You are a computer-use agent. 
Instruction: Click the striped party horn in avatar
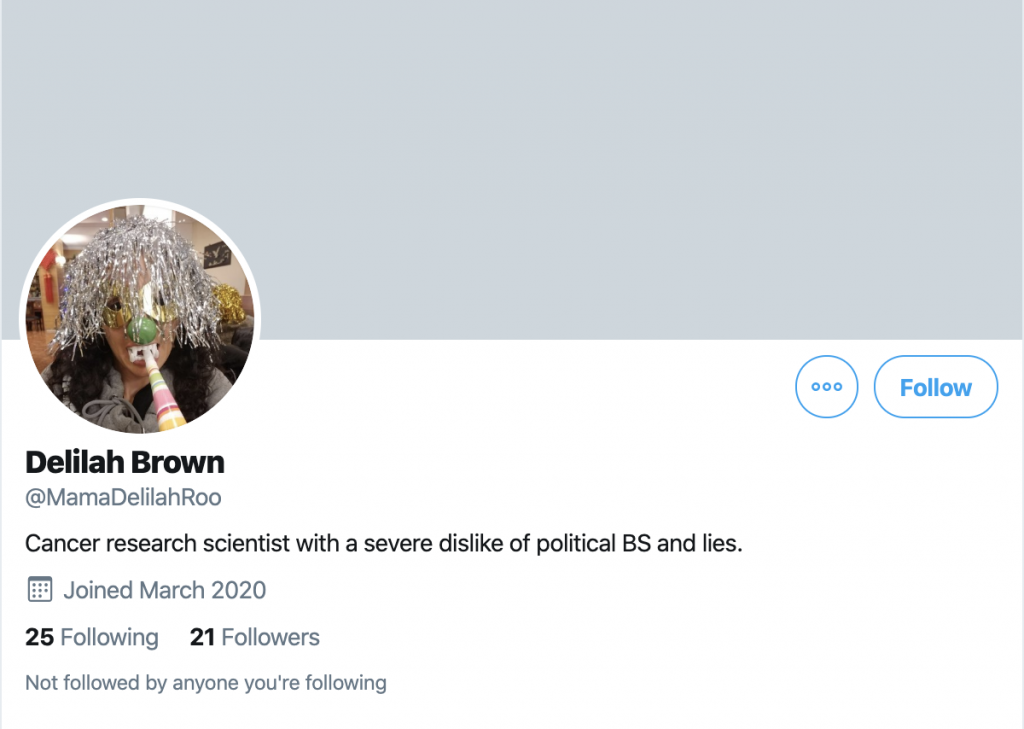164,395
